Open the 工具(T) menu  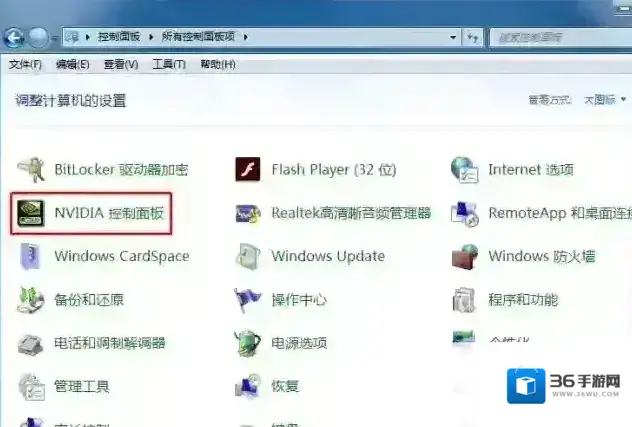[169, 64]
